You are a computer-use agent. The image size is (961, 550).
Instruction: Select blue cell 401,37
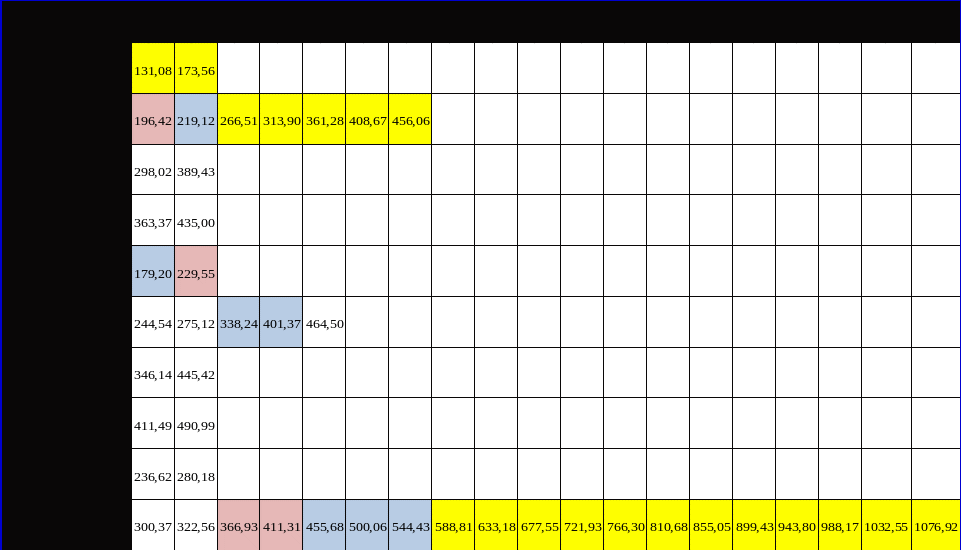coord(281,323)
